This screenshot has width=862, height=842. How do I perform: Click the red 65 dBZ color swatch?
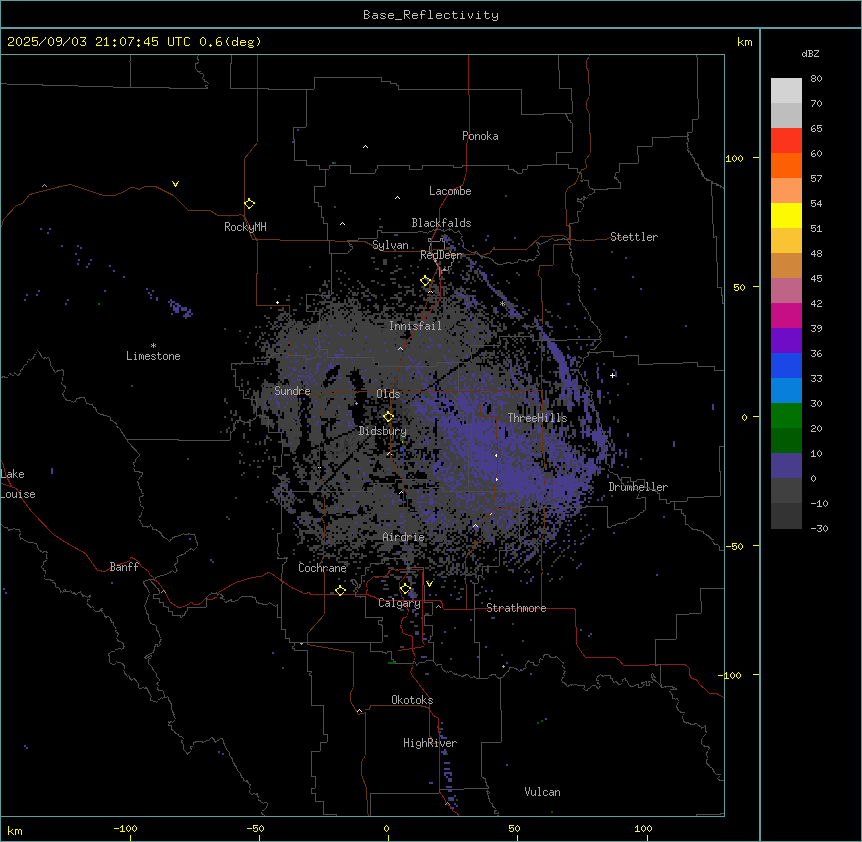[x=786, y=141]
